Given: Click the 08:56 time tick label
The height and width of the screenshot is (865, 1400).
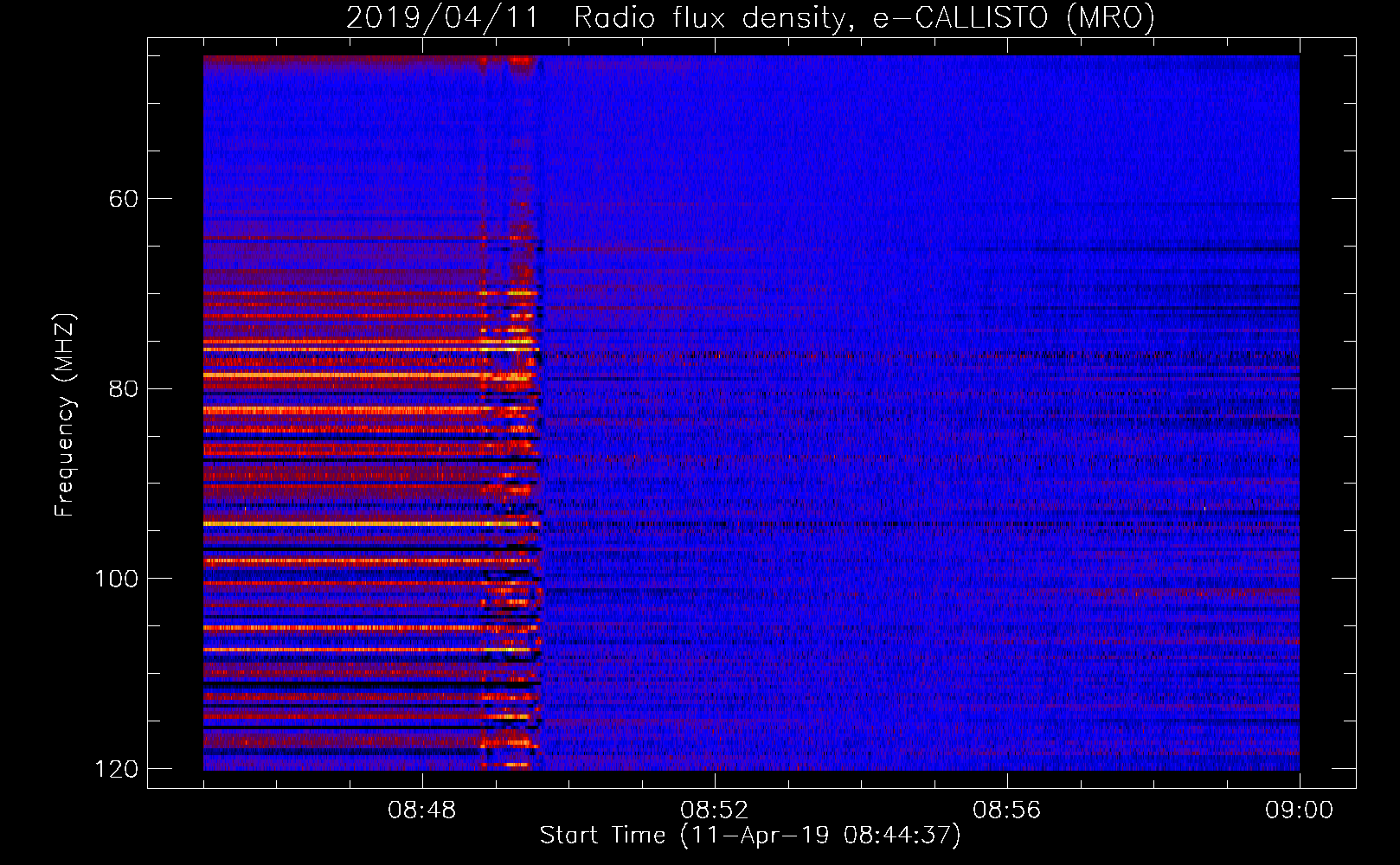Looking at the screenshot, I should pyautogui.click(x=1007, y=811).
